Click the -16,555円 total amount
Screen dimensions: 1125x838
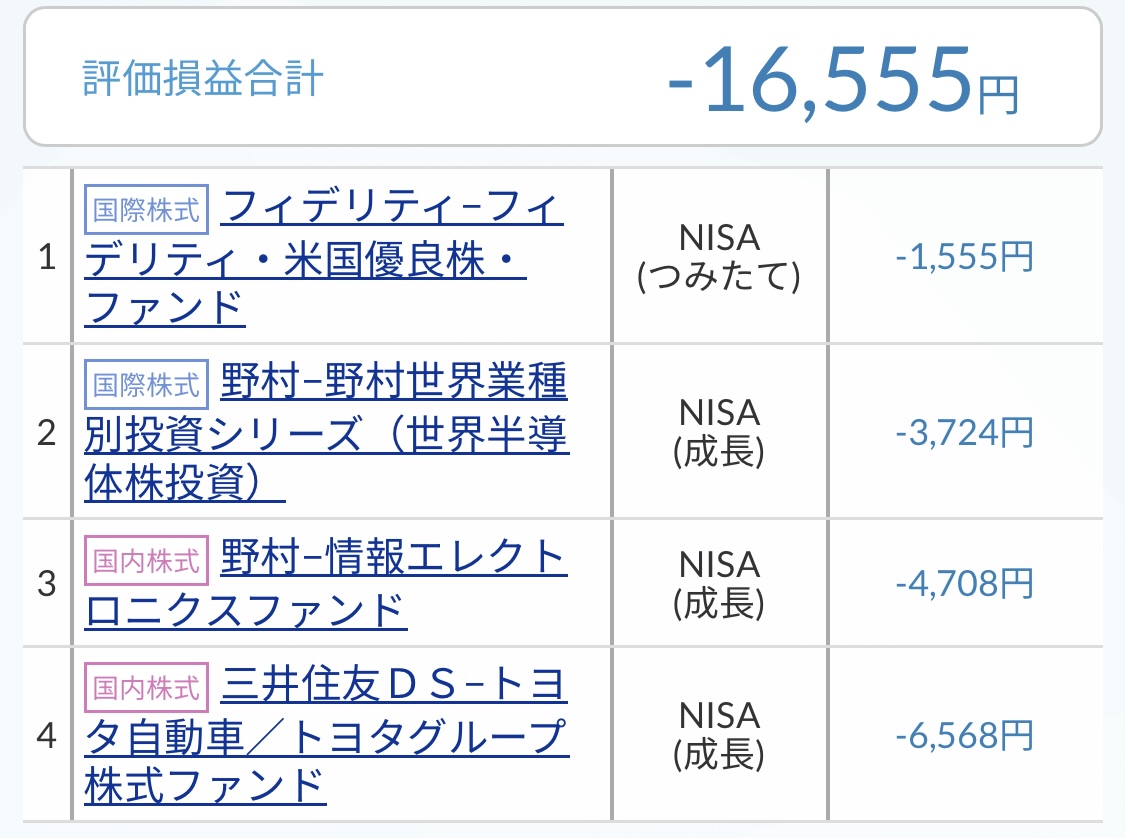coord(842,79)
